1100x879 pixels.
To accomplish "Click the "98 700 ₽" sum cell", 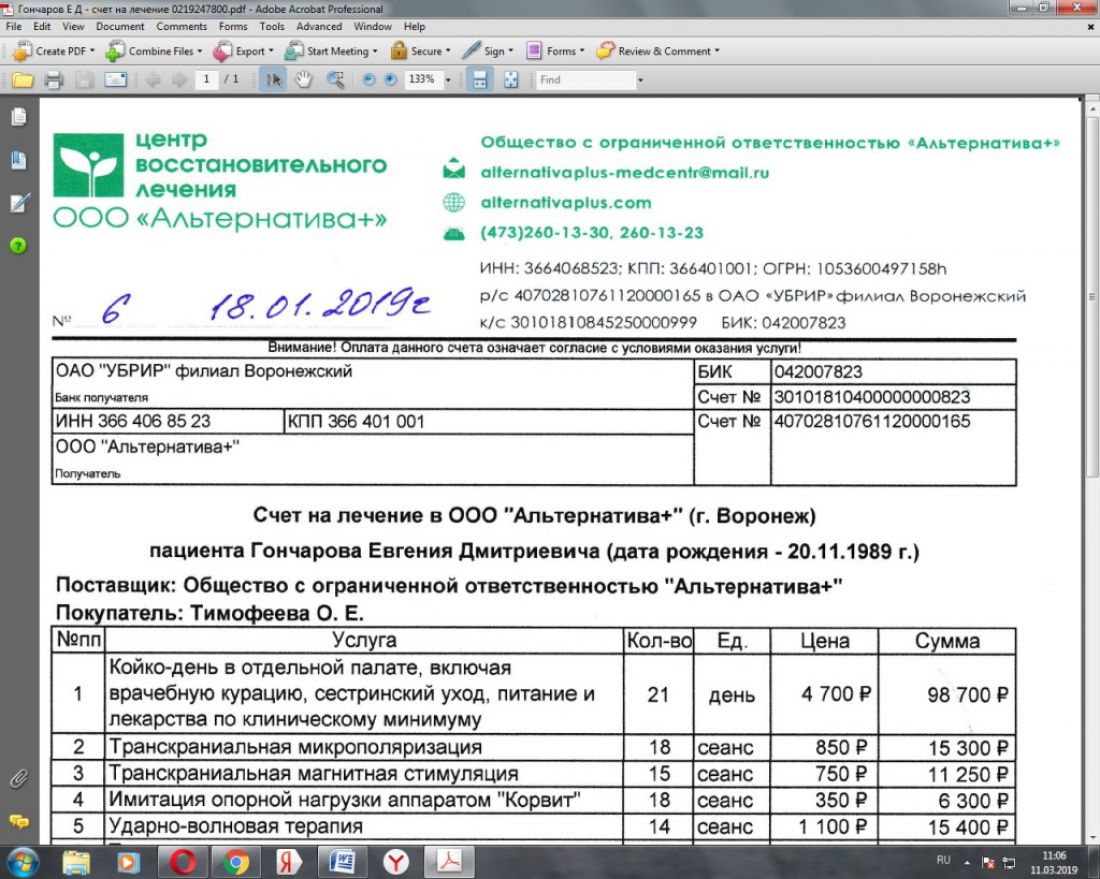I will point(946,695).
